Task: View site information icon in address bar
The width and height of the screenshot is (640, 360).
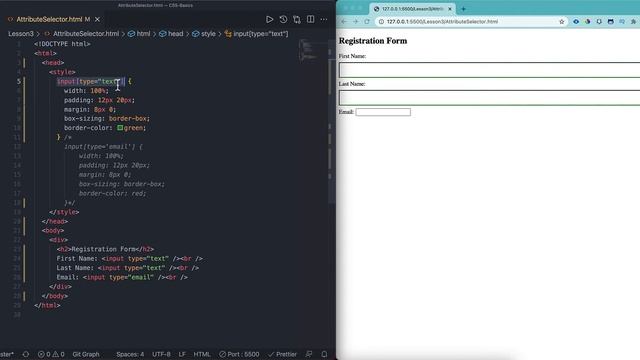Action: (x=381, y=22)
